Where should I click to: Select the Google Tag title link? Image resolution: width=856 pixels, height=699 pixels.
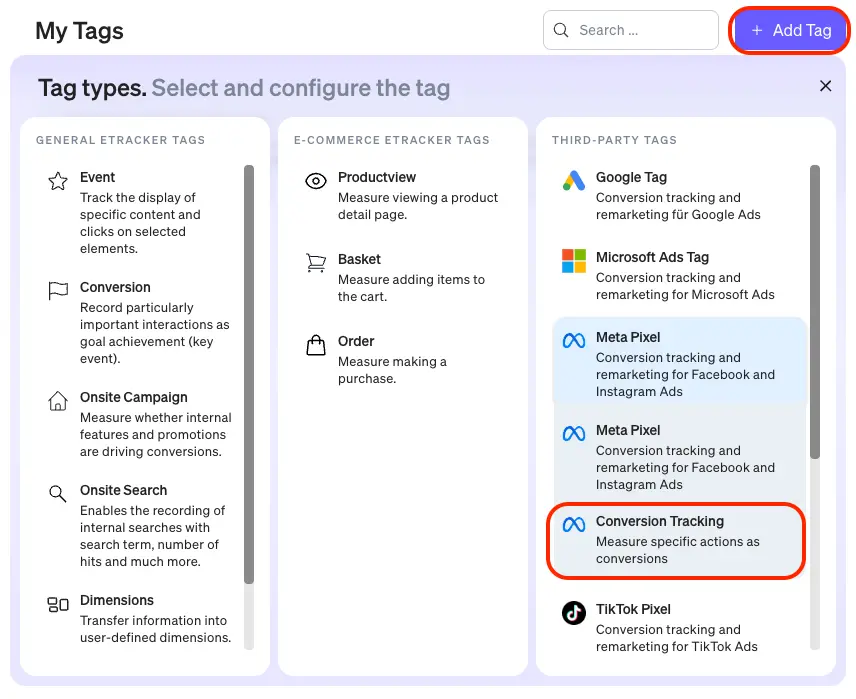[631, 177]
